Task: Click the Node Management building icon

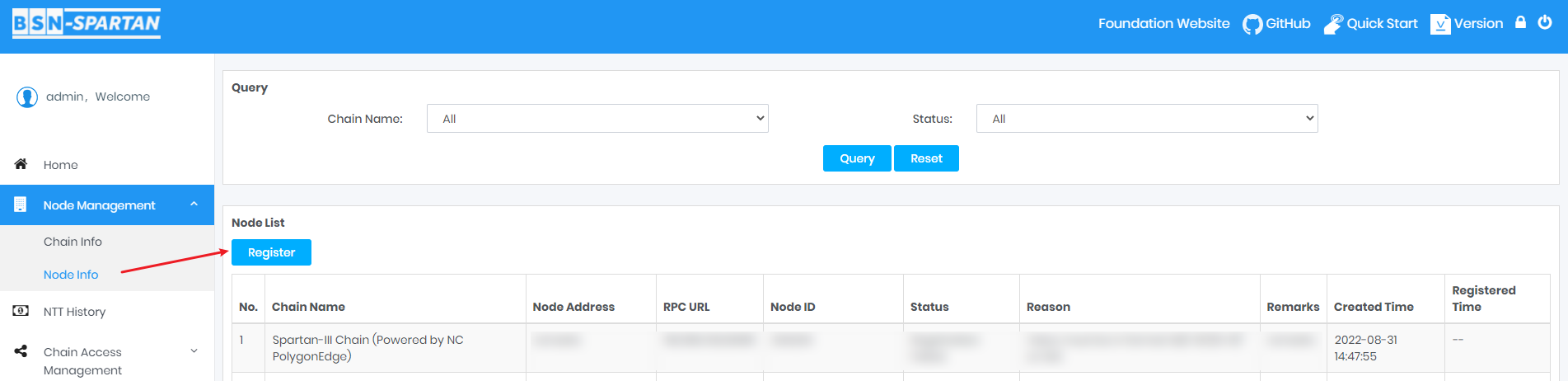Action: tap(21, 205)
